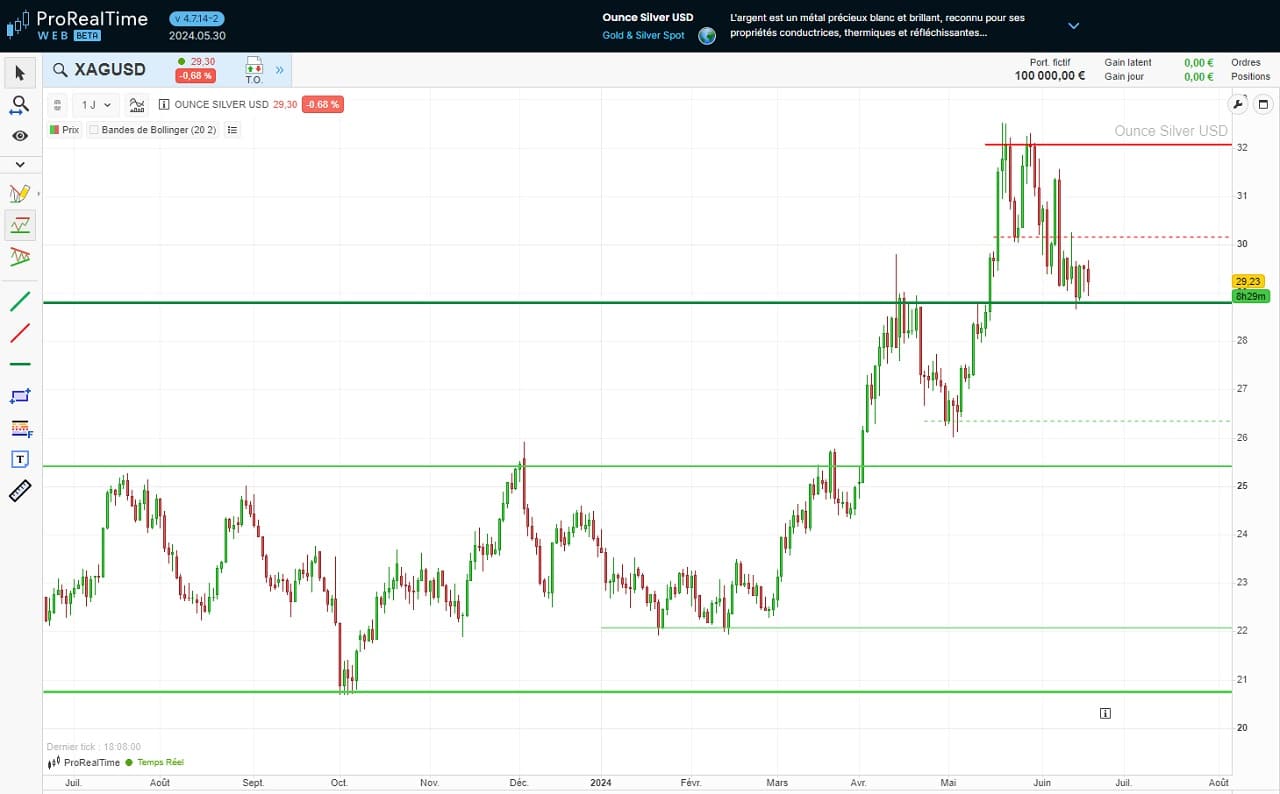1280x794 pixels.
Task: Select the Fibonacci retracement tool
Action: coord(20,428)
